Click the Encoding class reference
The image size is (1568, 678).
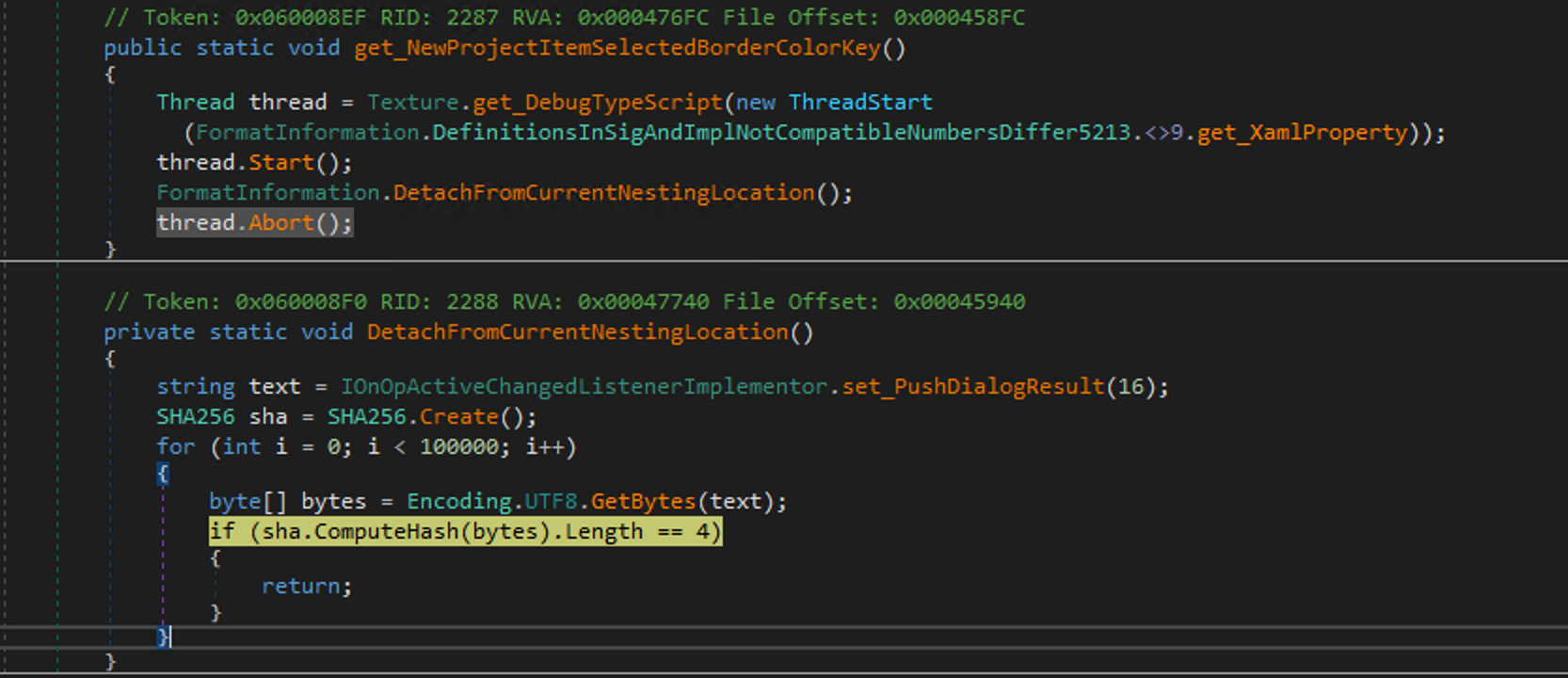459,501
